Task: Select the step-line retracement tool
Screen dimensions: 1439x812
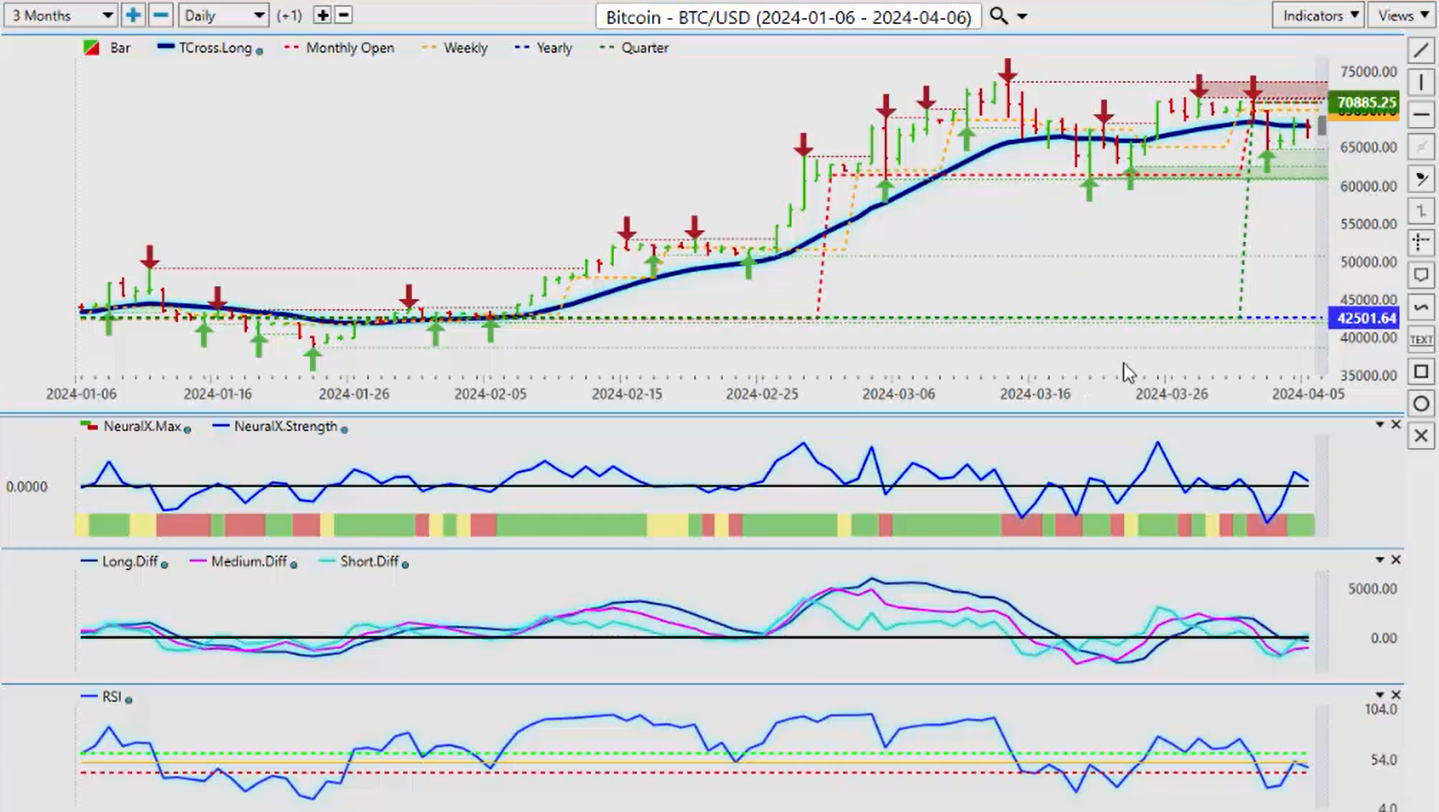Action: [1420, 211]
